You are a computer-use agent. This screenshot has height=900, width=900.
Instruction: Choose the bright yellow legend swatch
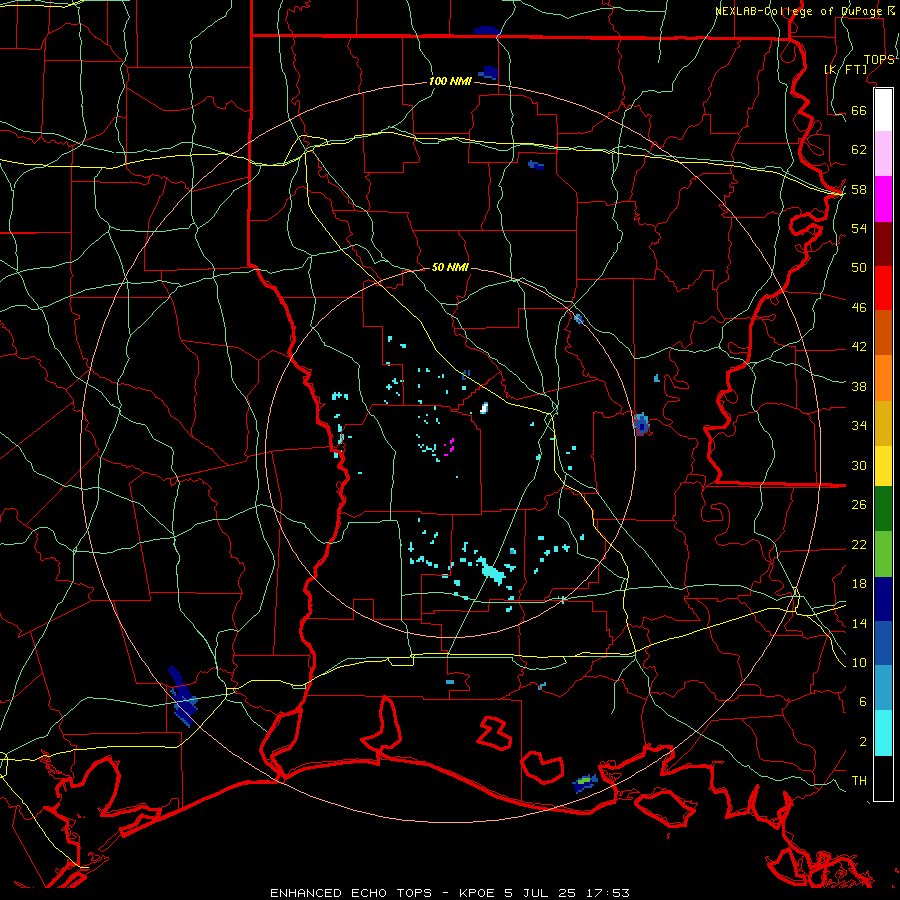pos(883,465)
